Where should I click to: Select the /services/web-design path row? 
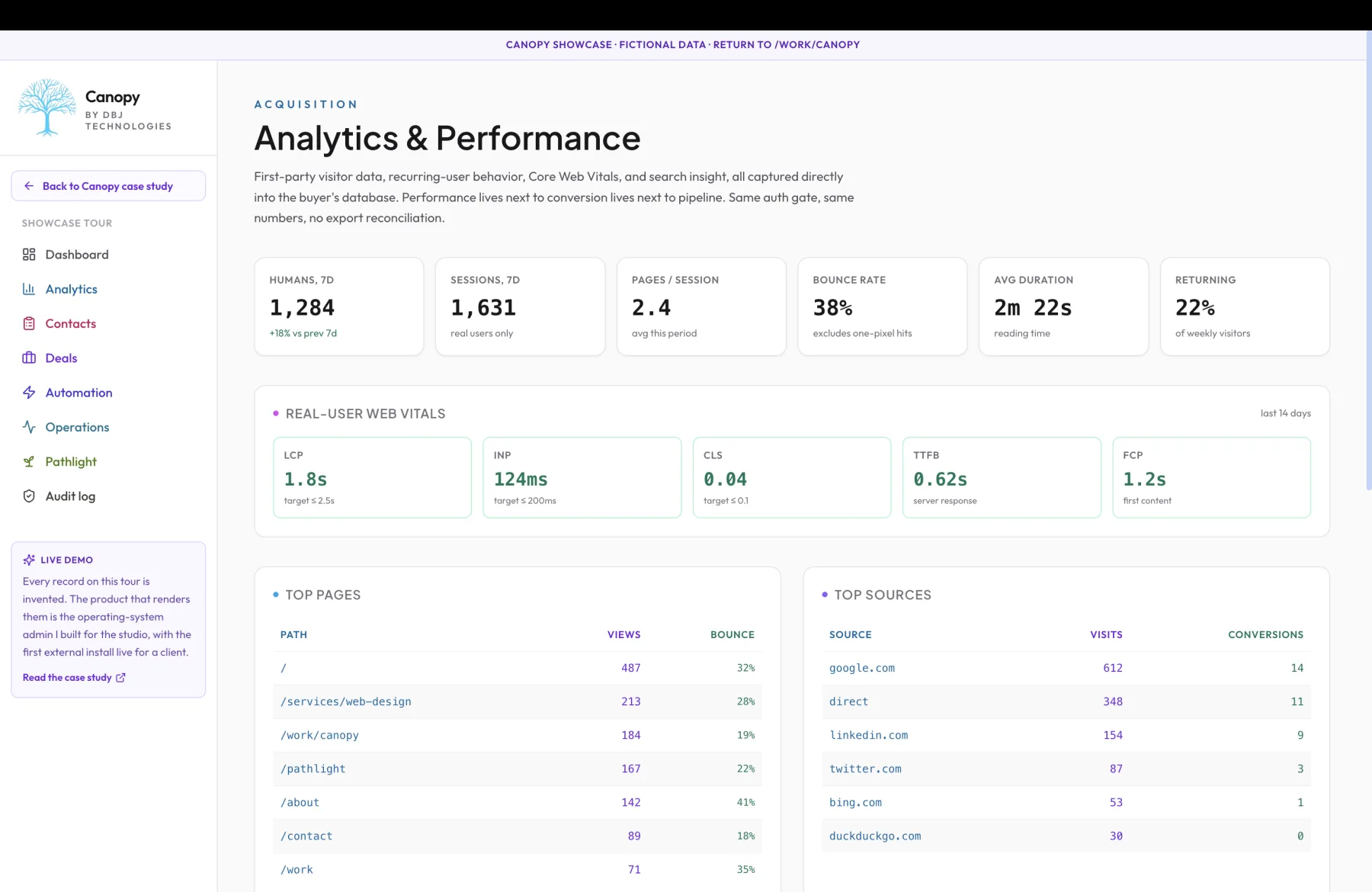[518, 701]
